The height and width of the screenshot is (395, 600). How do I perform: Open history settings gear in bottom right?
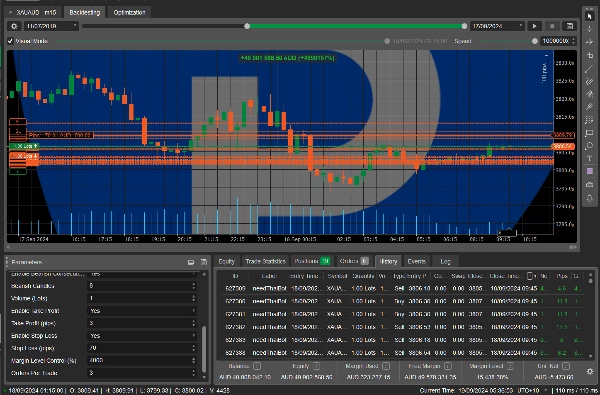click(x=590, y=371)
